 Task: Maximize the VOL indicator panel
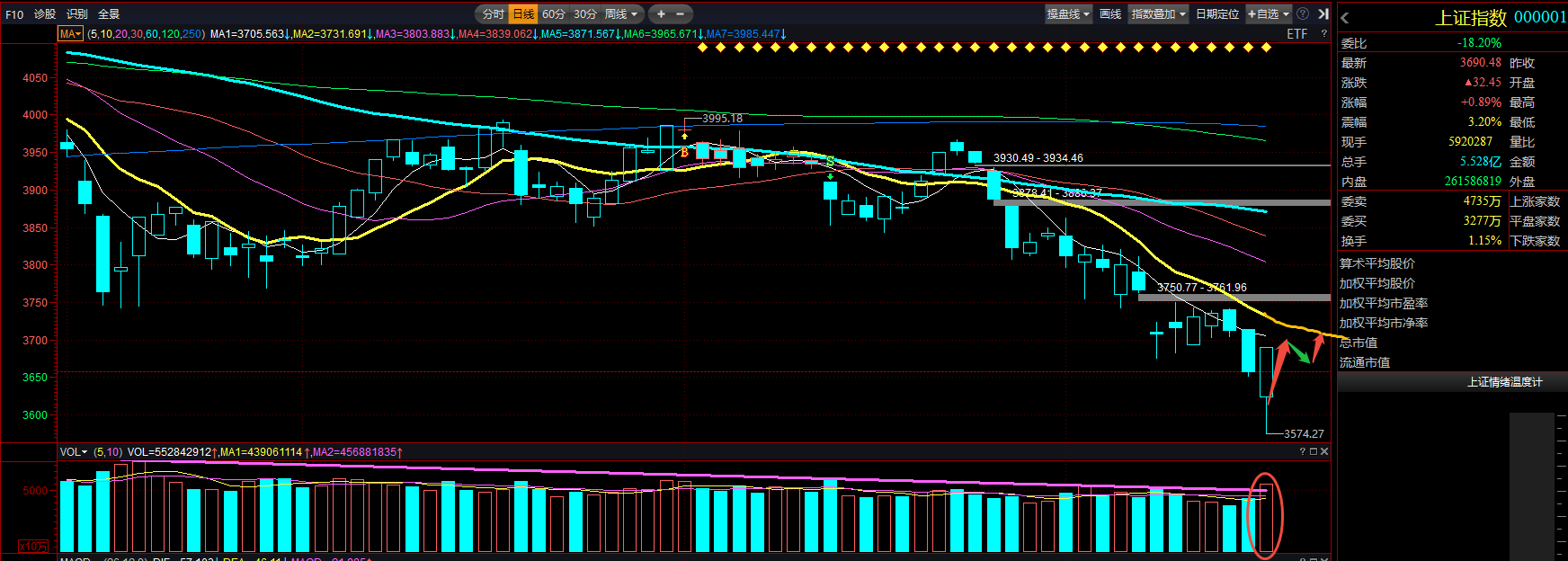tap(1313, 451)
